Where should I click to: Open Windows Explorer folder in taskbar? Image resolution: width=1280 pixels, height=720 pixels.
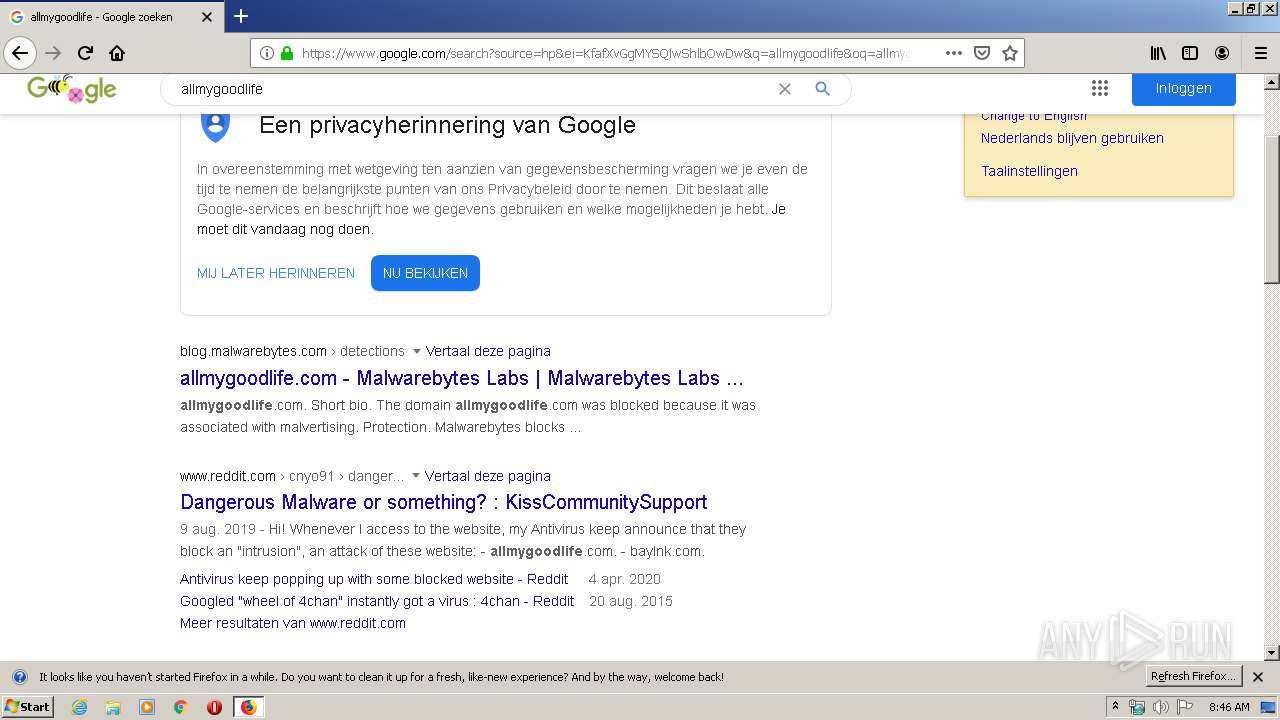pos(113,707)
